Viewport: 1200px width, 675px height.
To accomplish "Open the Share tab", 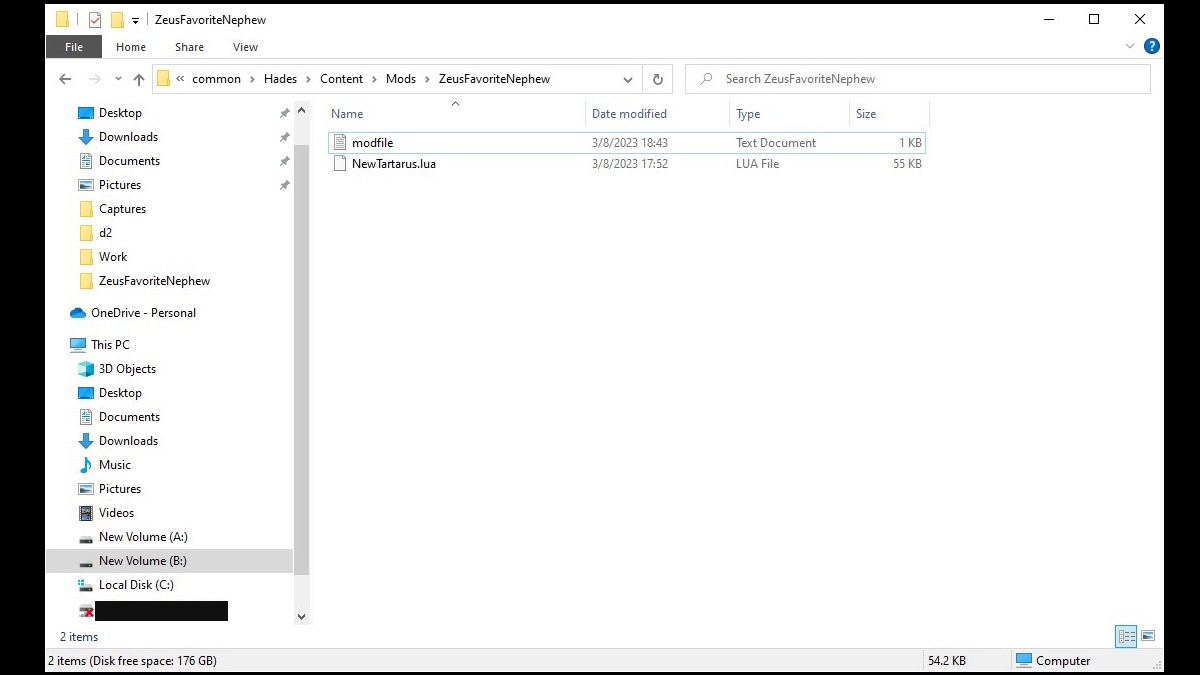I will pos(189,46).
